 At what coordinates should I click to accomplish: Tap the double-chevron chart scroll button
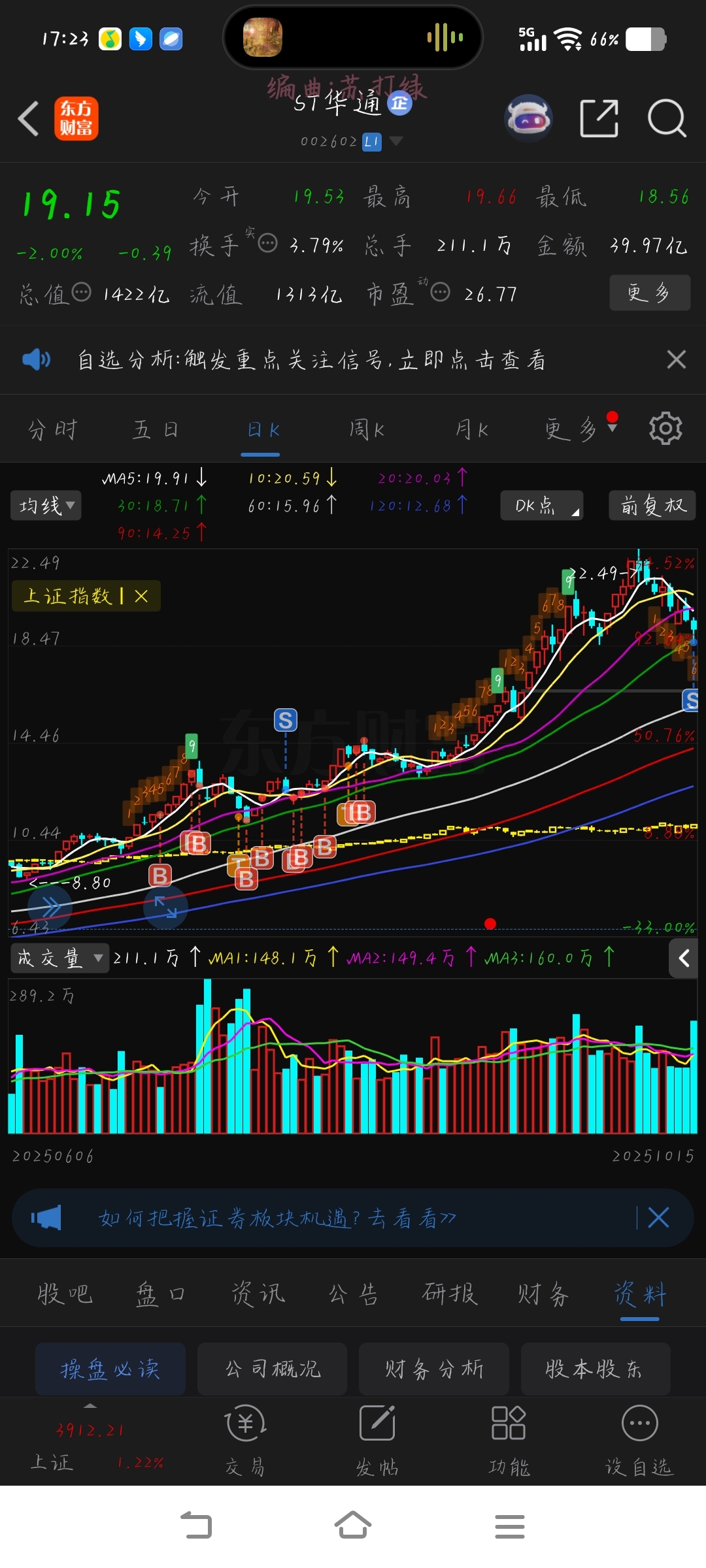(x=50, y=907)
